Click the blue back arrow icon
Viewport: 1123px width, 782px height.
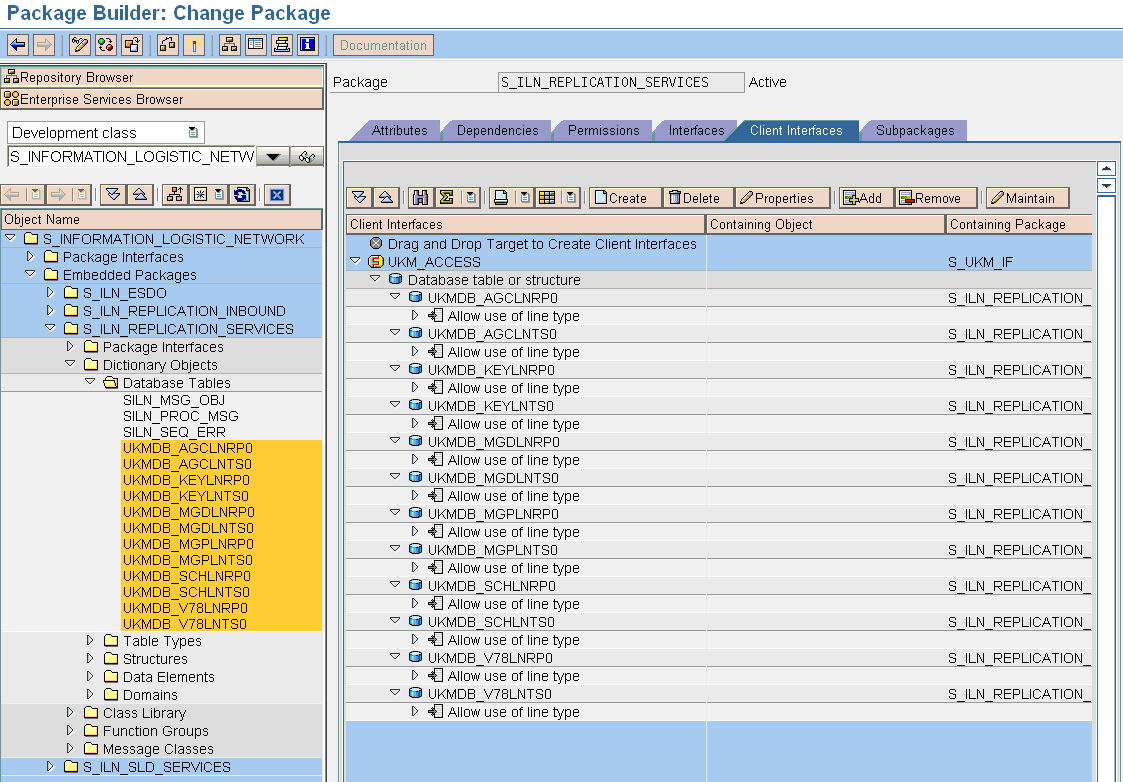[17, 45]
